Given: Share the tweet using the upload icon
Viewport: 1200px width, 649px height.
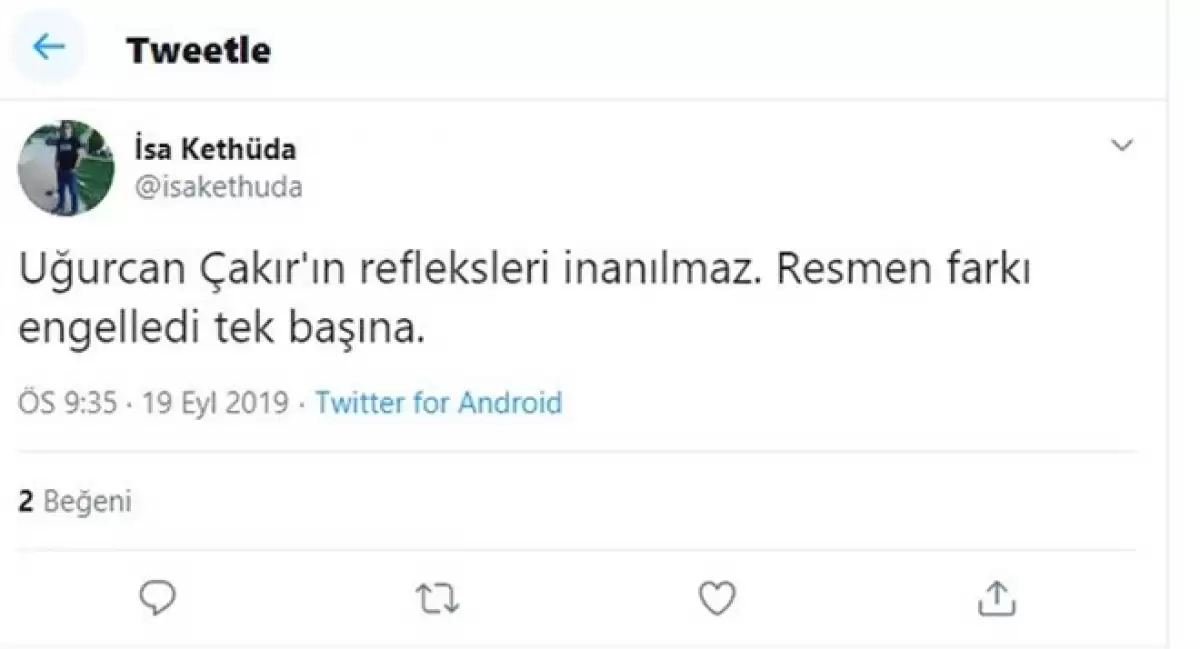Looking at the screenshot, I should click(995, 598).
